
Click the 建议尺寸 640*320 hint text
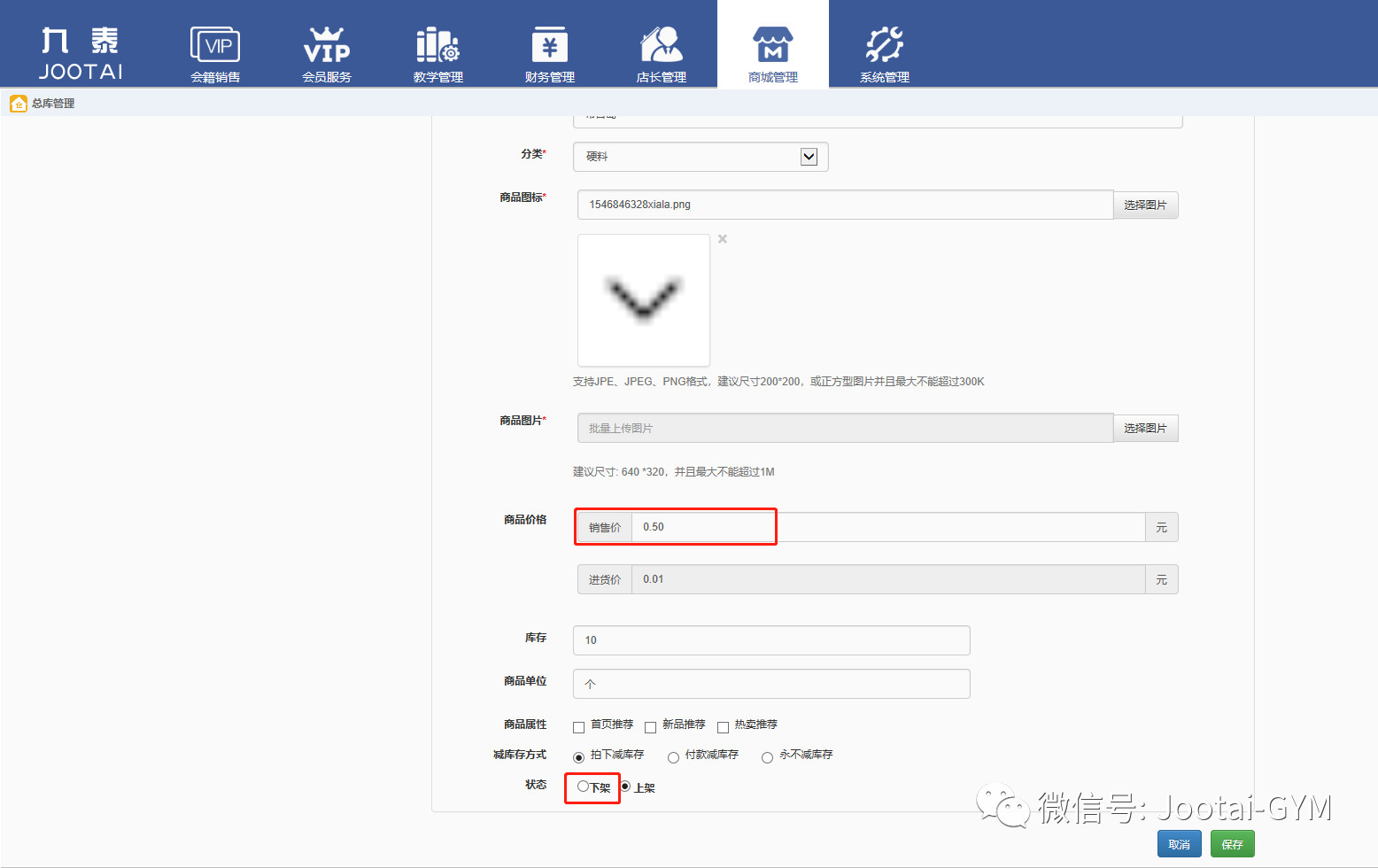(674, 472)
